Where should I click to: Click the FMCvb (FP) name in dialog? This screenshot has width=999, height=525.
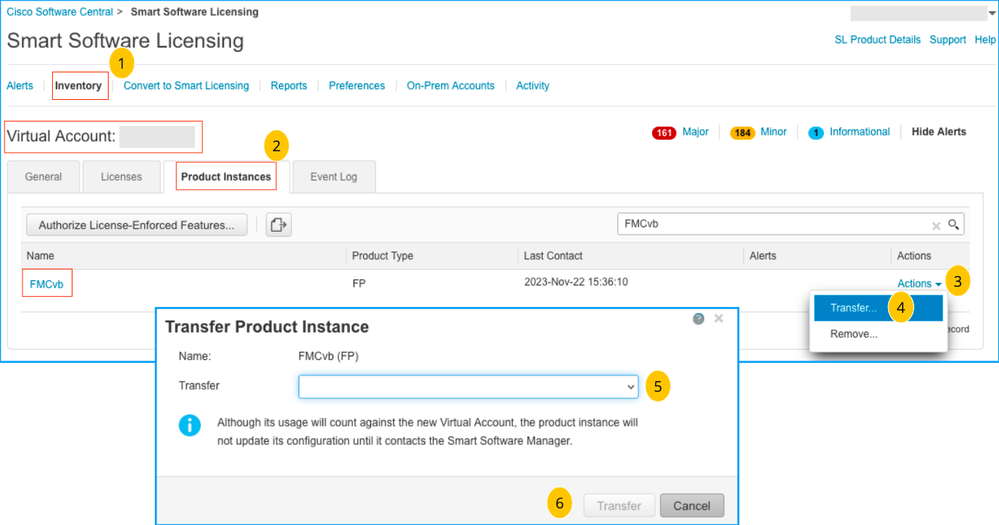(x=328, y=356)
